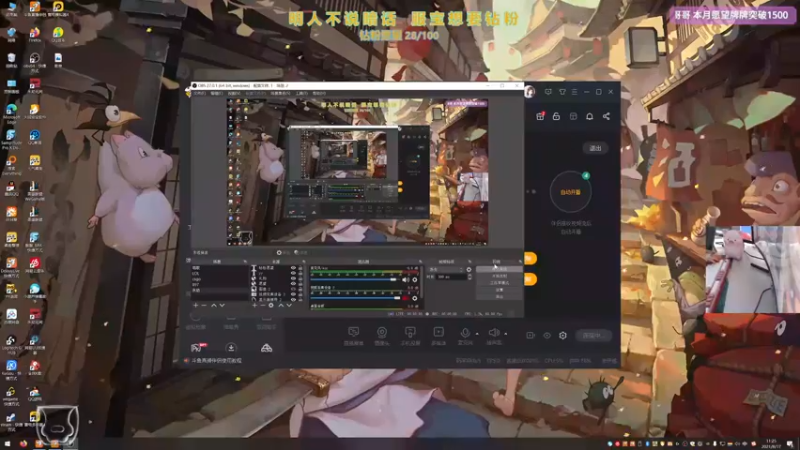Open the message icon in Douyu title bar

[x=548, y=92]
